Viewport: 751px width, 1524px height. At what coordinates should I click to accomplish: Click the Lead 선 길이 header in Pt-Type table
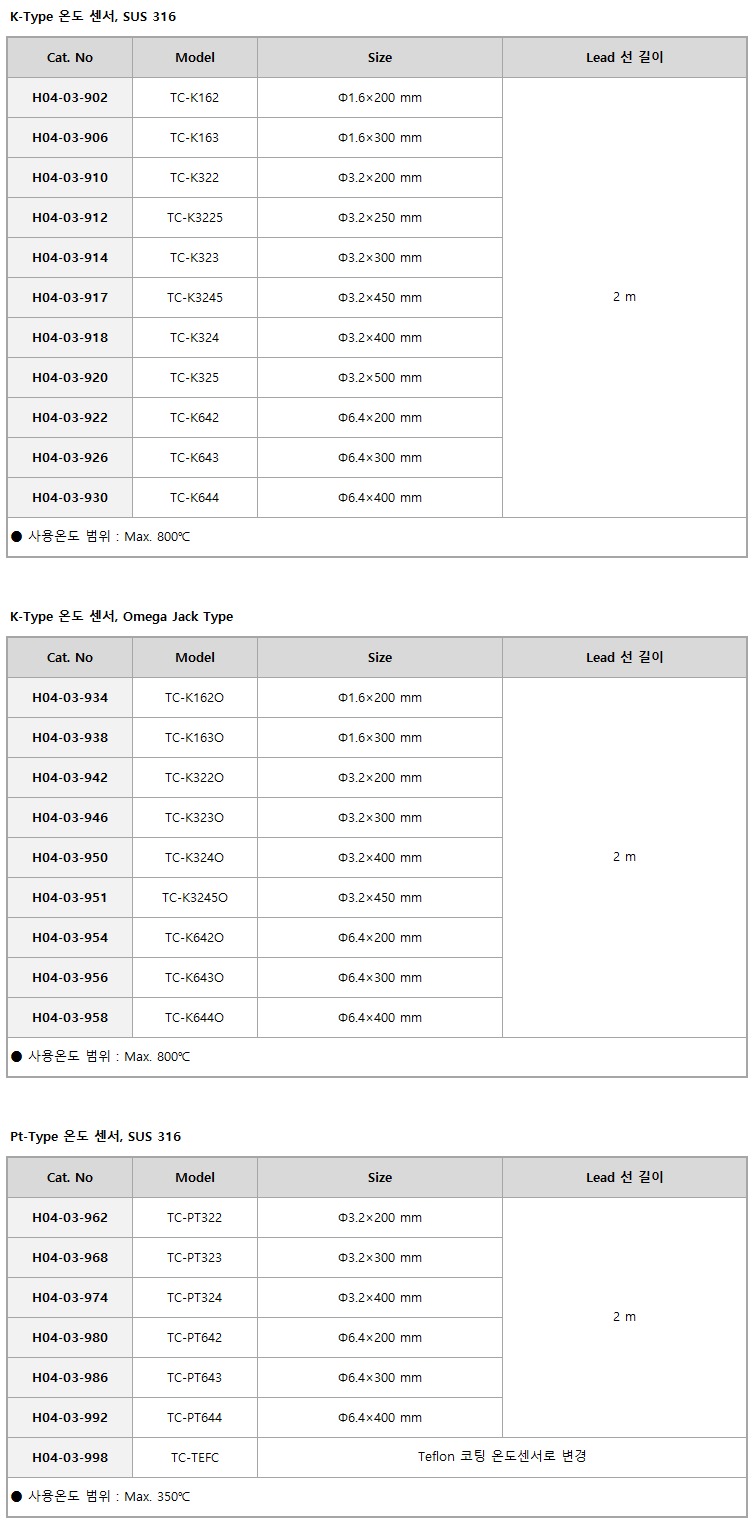[x=624, y=1178]
